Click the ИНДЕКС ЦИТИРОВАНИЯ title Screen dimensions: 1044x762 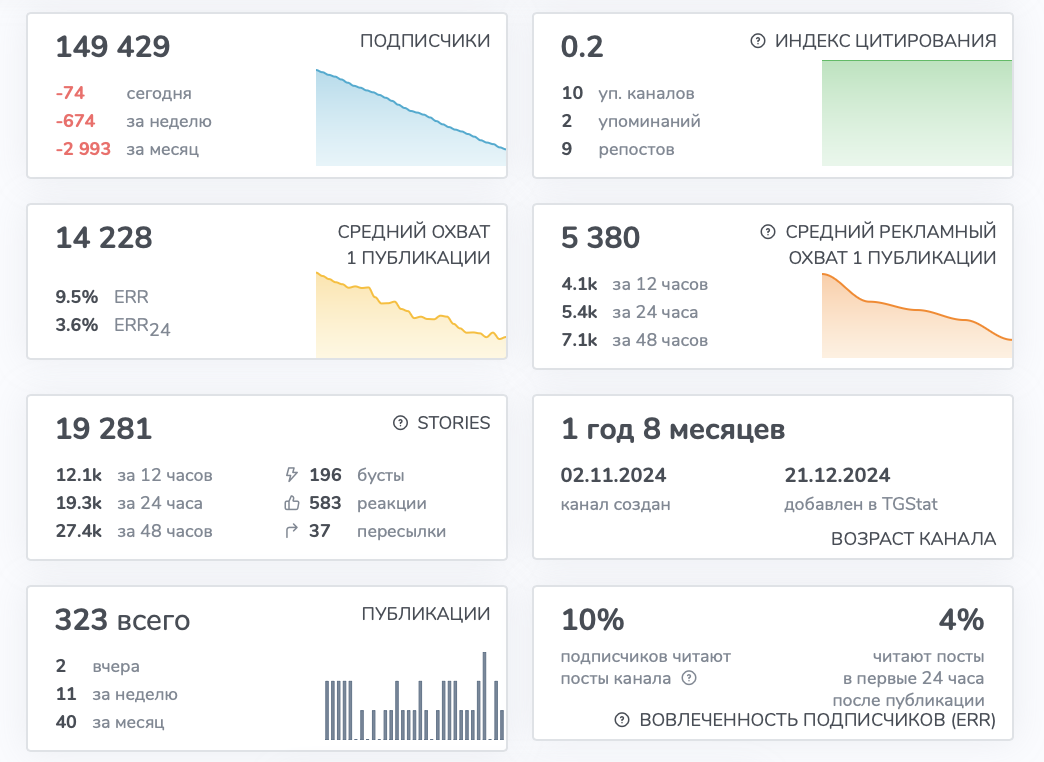(886, 41)
